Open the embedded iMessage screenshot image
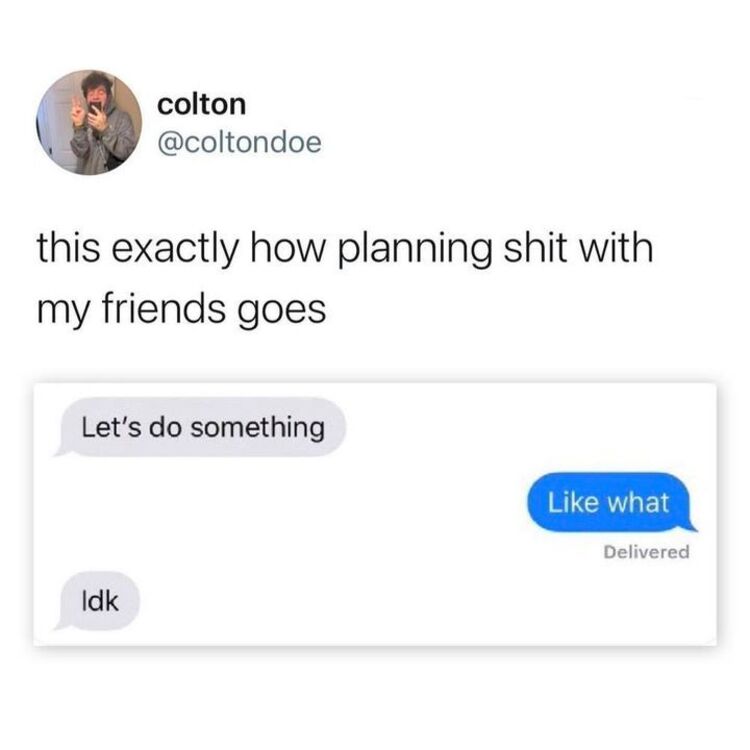 (375, 514)
